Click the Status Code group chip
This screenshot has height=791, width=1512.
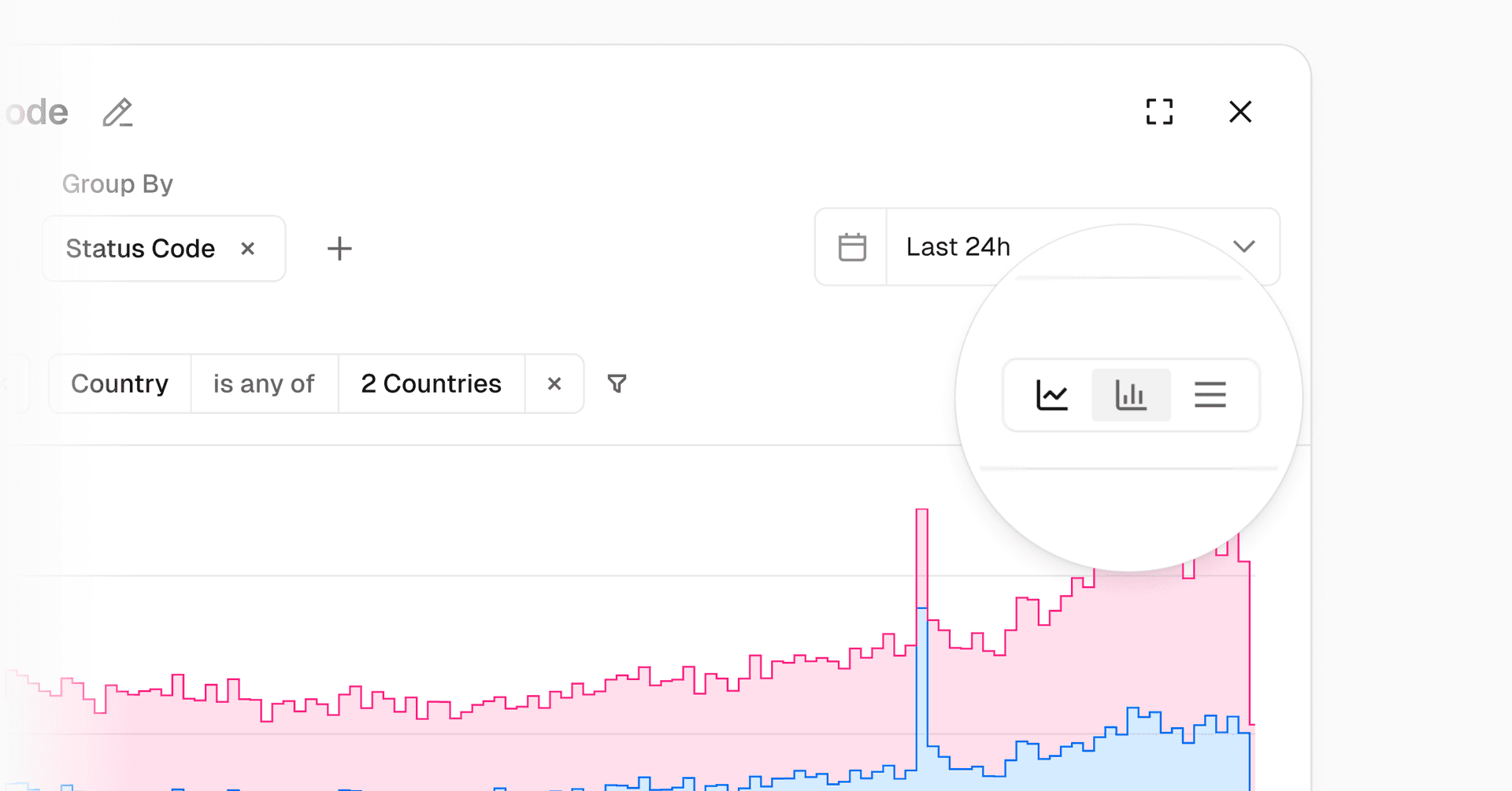[140, 249]
